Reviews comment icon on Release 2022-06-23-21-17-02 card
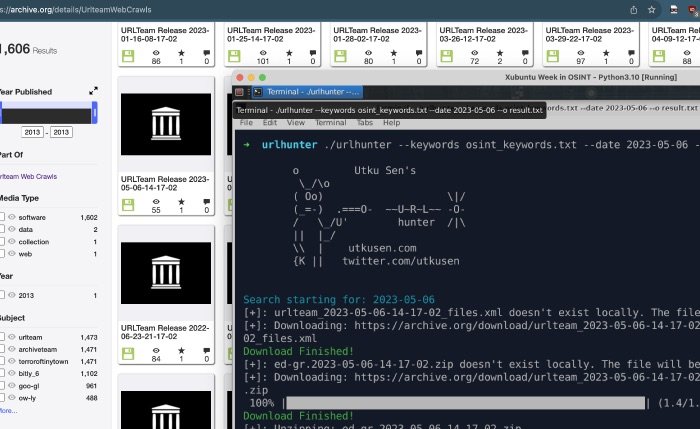 [206, 350]
